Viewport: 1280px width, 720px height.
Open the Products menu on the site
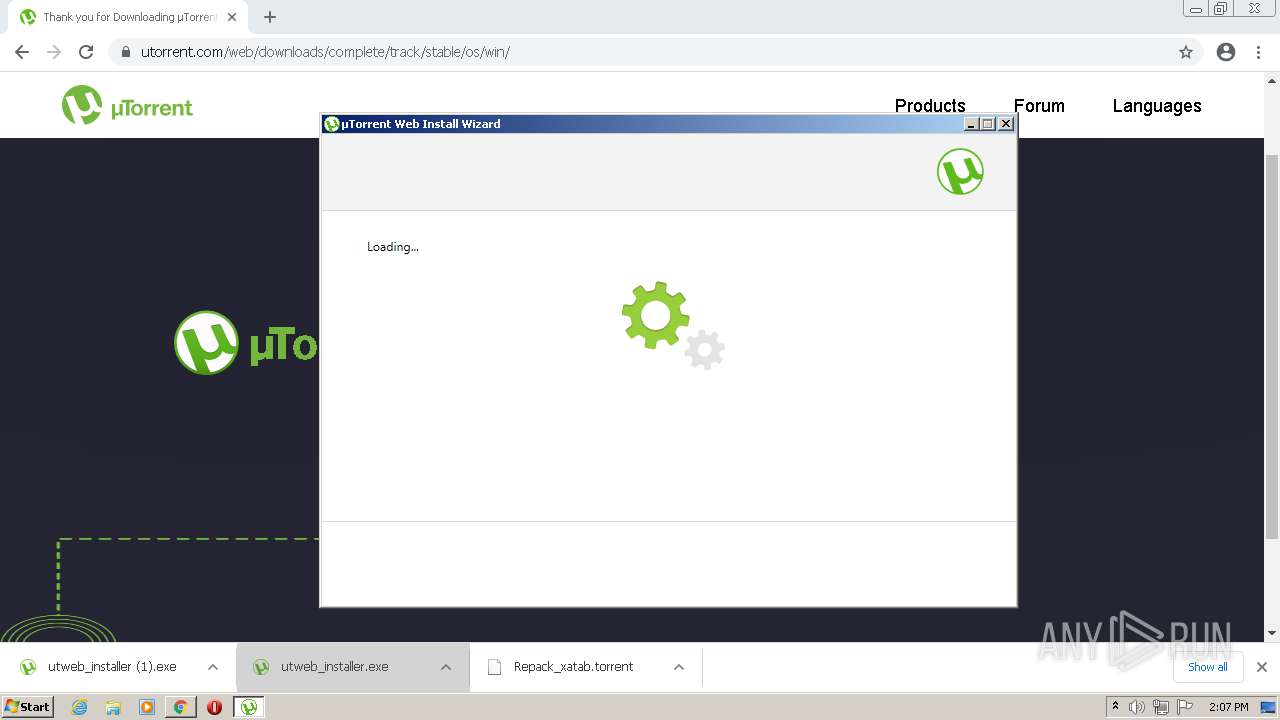click(930, 106)
